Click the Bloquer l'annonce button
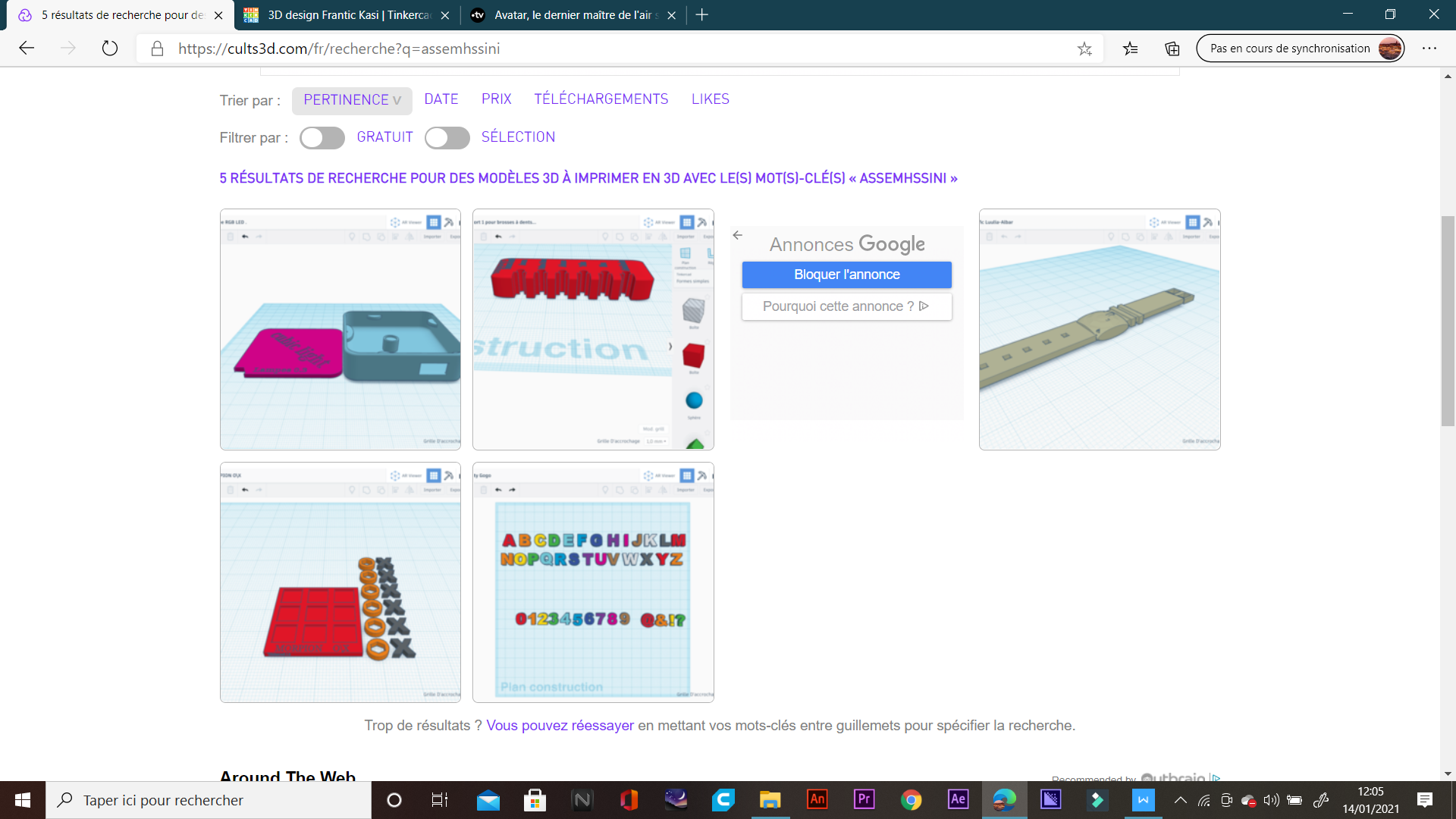1456x819 pixels. pos(846,275)
